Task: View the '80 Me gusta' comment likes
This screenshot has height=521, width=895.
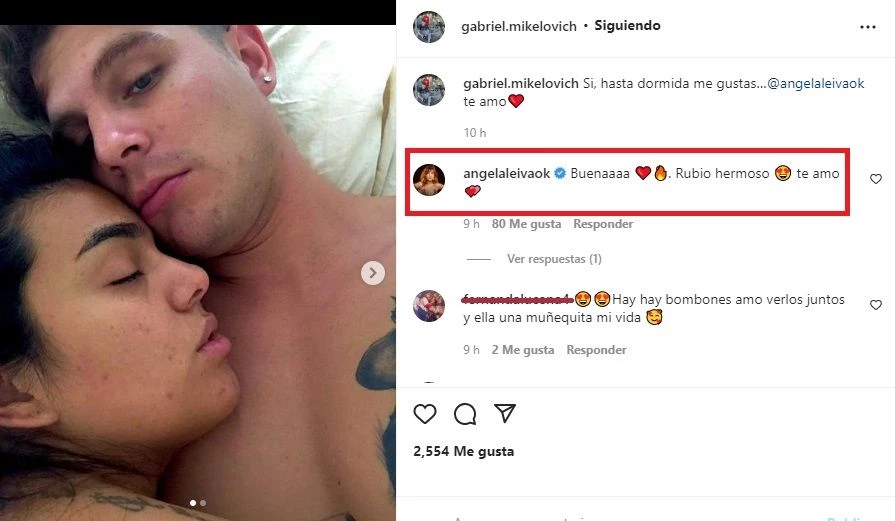Action: pyautogui.click(x=526, y=224)
